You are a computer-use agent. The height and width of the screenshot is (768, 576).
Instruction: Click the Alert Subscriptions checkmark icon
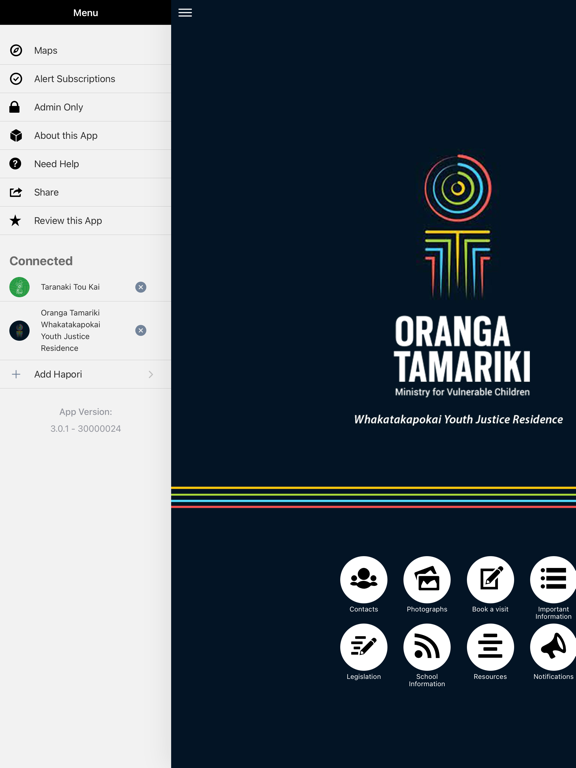16,79
